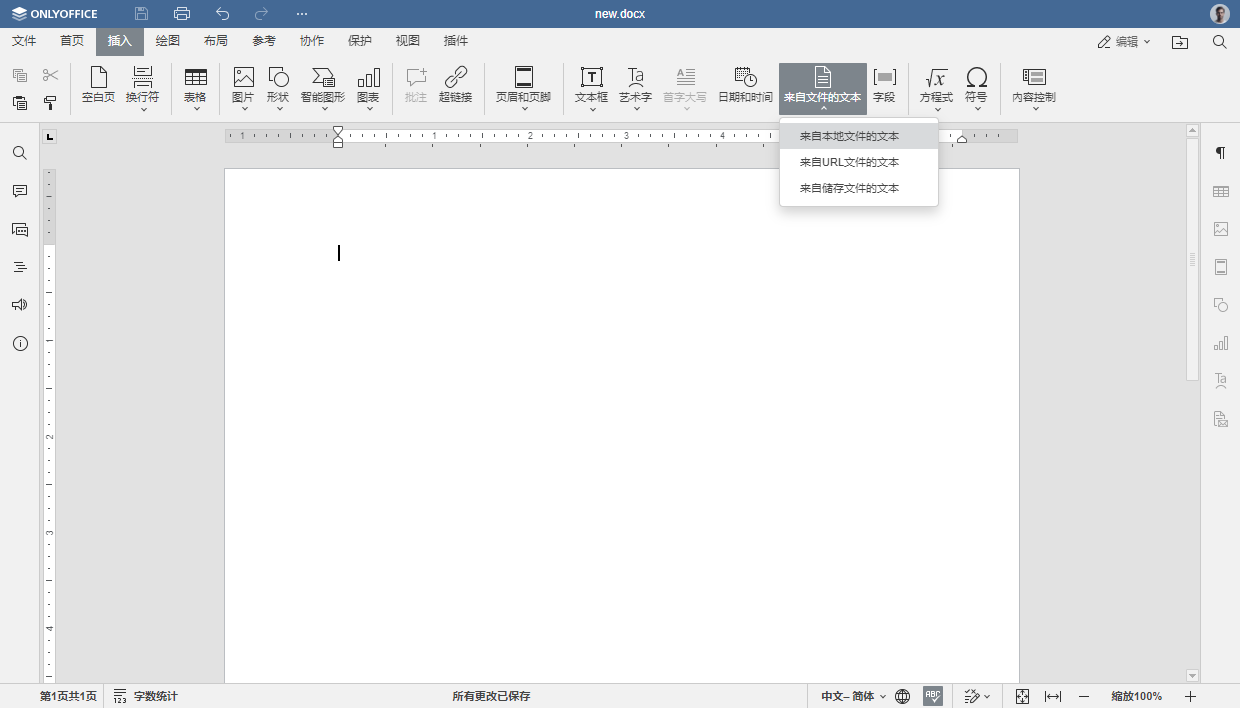
Task: Switch to the 布局 tab
Action: pos(216,41)
